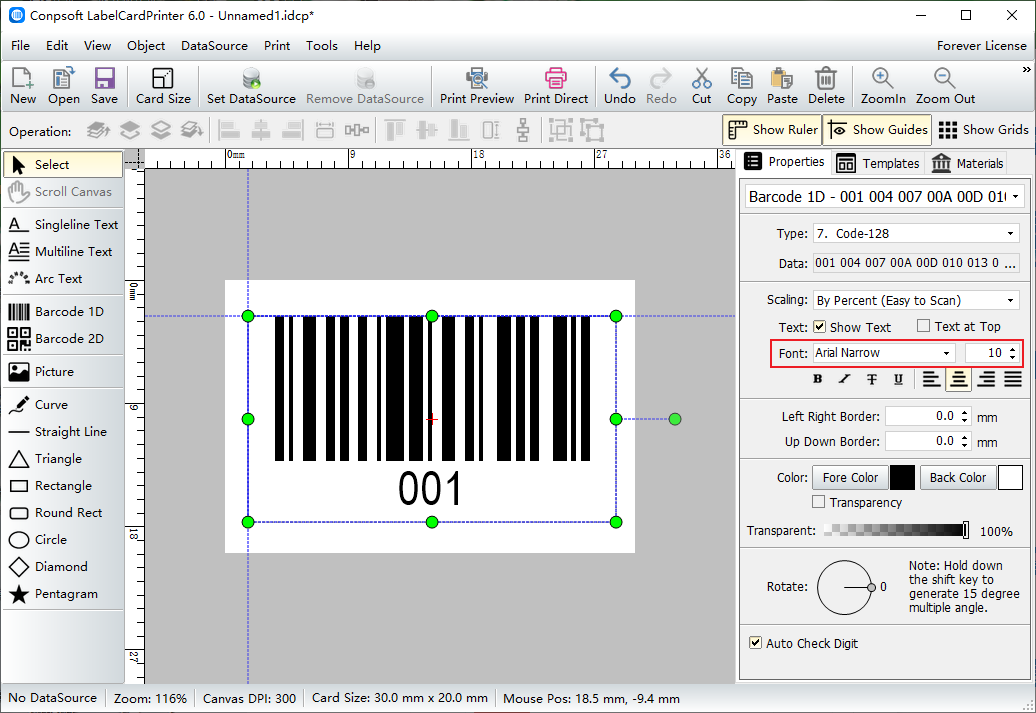Image resolution: width=1036 pixels, height=713 pixels.
Task: Click the black fore color swatch
Action: click(903, 477)
